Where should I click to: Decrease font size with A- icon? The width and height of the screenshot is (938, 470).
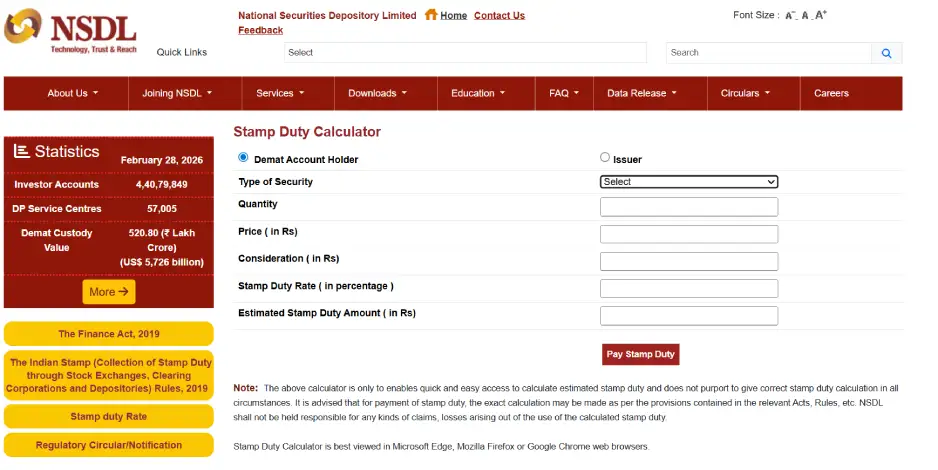(x=790, y=15)
